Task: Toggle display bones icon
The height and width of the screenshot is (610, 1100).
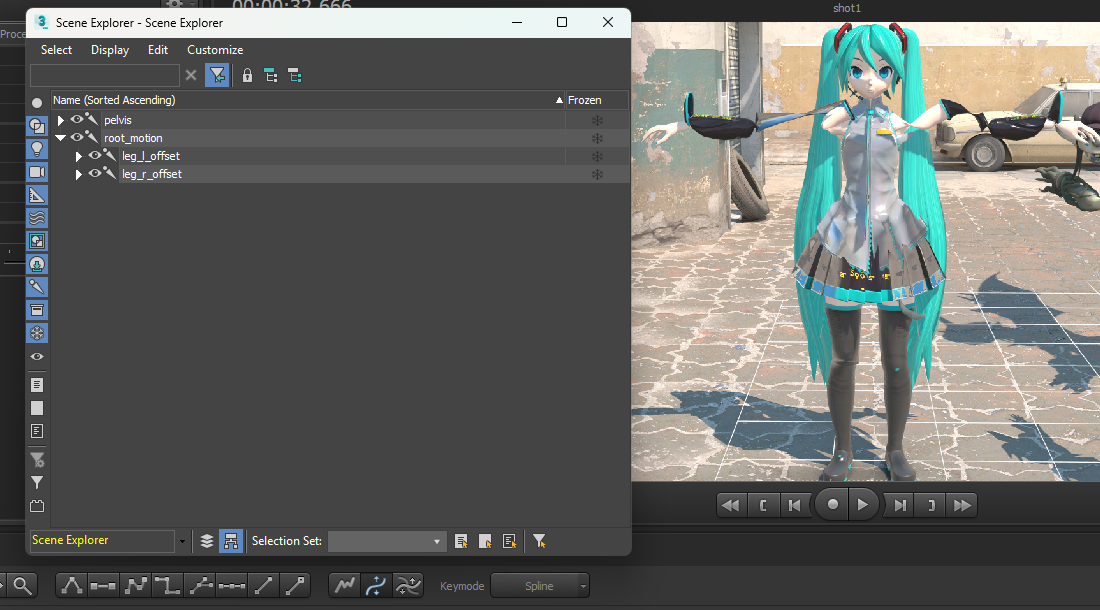Action: [x=37, y=287]
